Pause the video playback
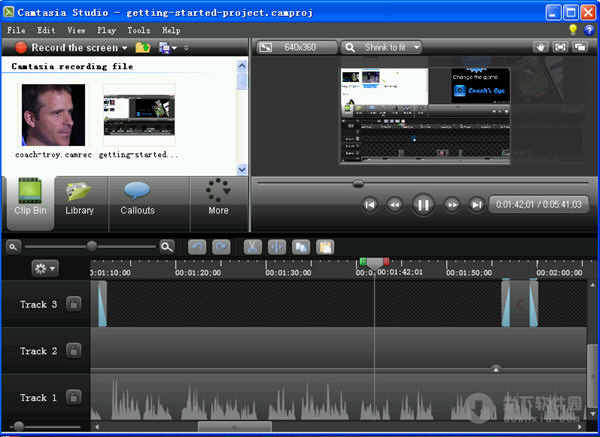Image resolution: width=600 pixels, height=437 pixels. tap(423, 205)
